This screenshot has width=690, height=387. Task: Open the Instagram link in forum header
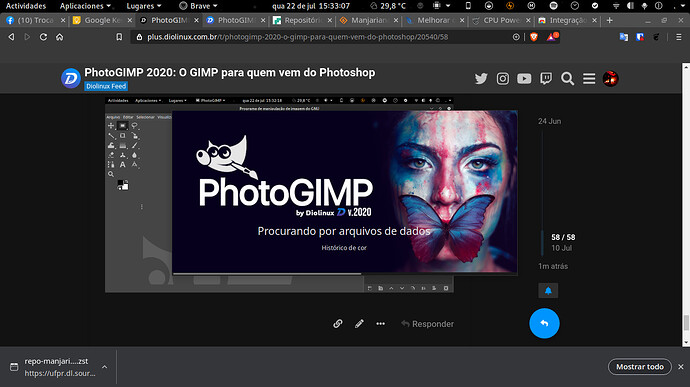pos(503,78)
